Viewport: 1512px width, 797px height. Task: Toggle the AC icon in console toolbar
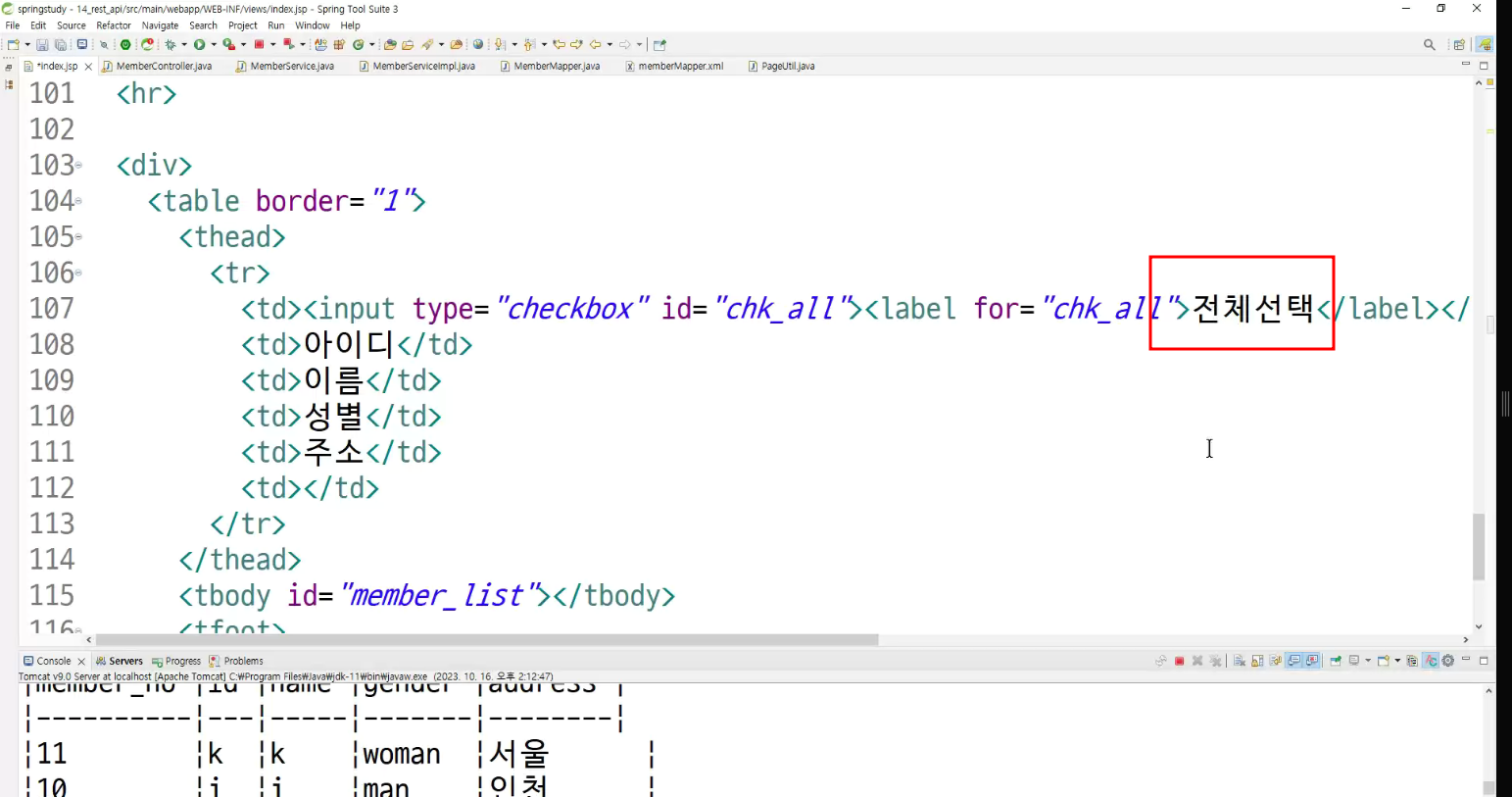click(x=1430, y=662)
